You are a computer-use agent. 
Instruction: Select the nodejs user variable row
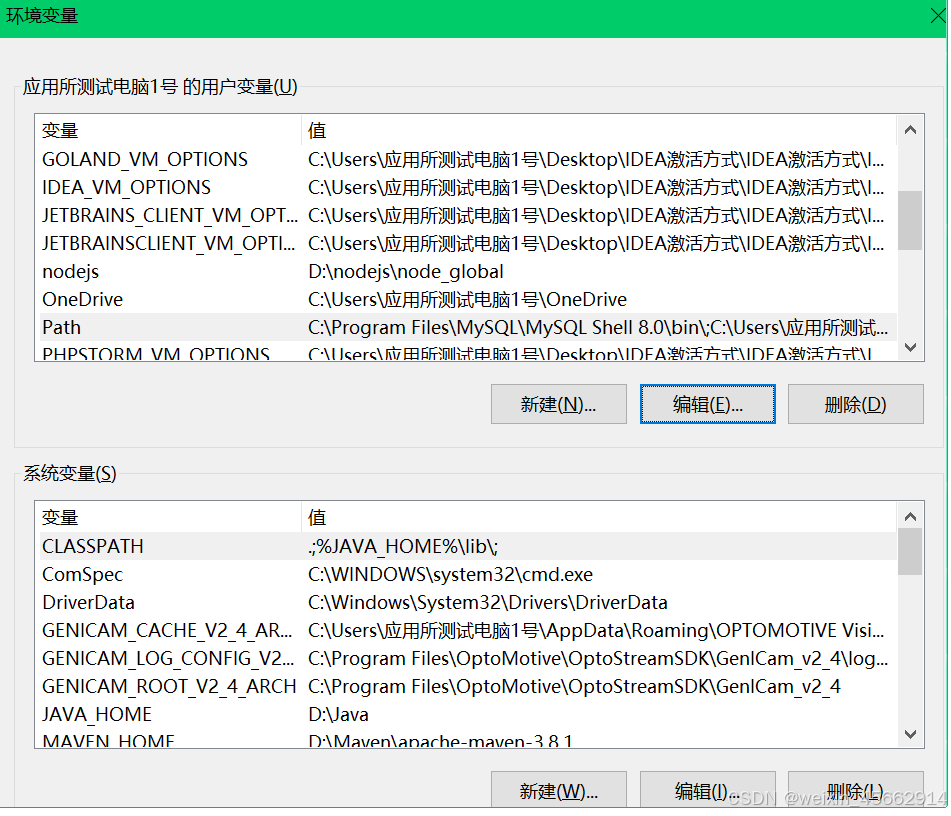click(x=468, y=271)
